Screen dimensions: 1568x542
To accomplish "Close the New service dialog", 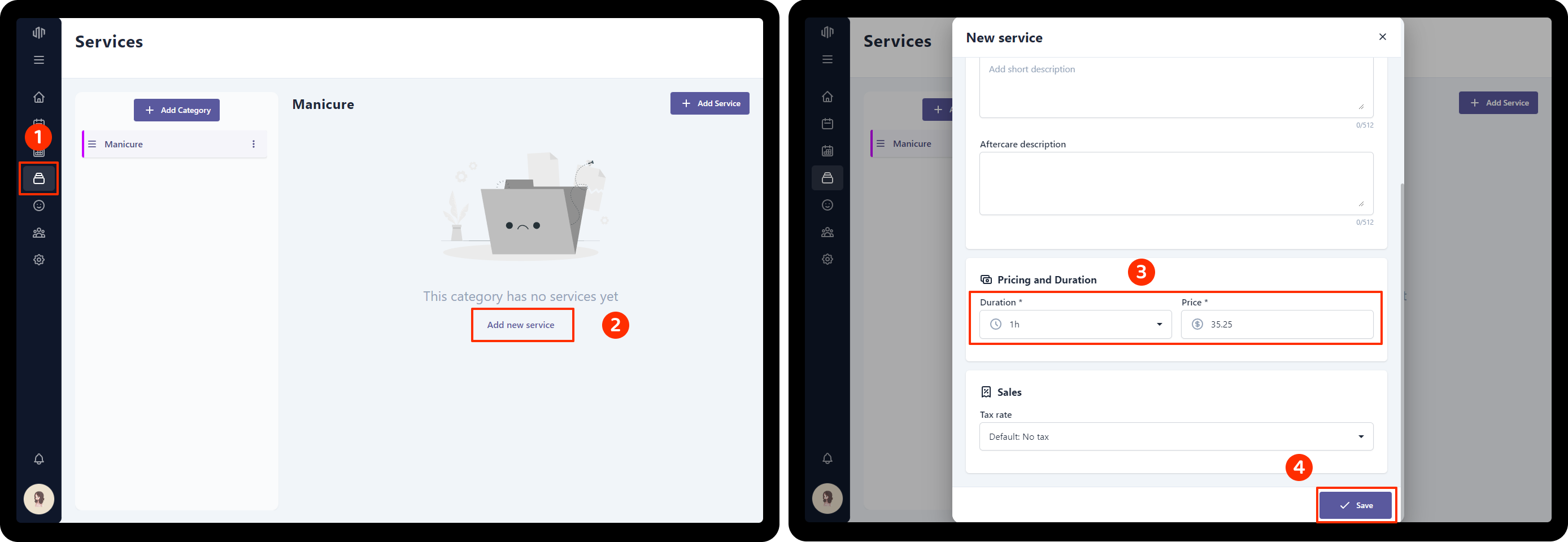I will coord(1382,37).
